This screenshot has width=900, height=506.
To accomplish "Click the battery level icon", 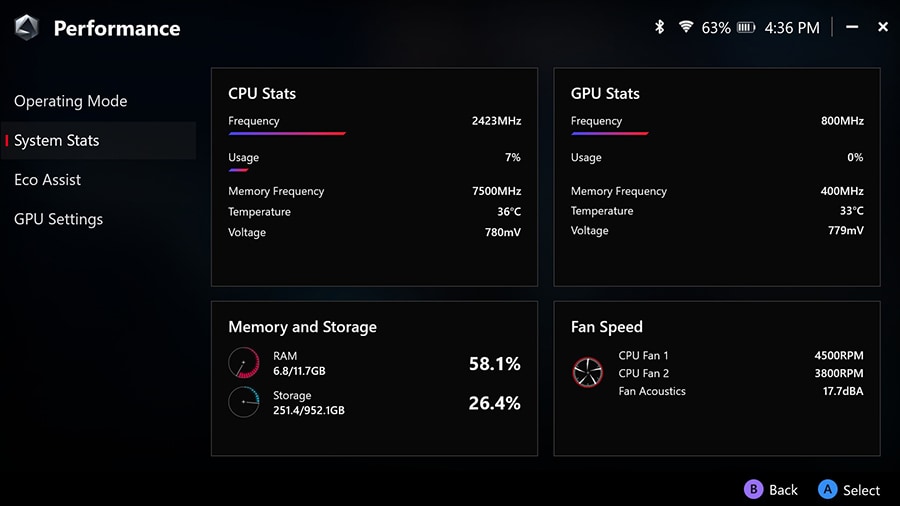I will pos(746,28).
